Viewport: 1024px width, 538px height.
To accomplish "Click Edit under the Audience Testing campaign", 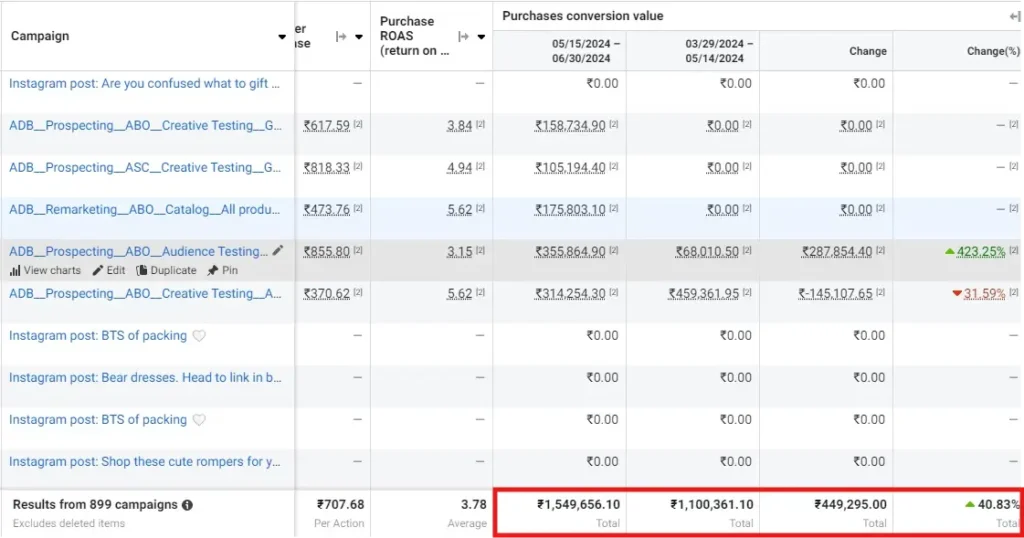I will click(109, 271).
